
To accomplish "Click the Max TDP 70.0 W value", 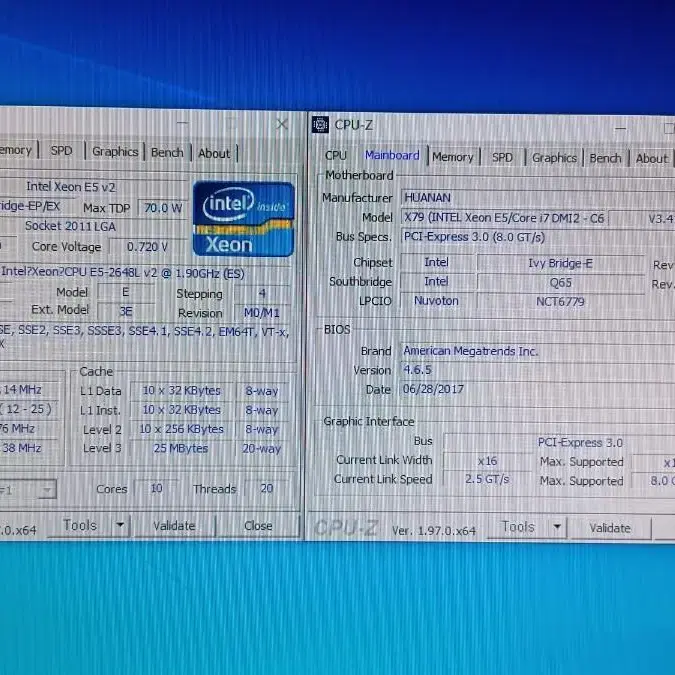I will pos(162,208).
